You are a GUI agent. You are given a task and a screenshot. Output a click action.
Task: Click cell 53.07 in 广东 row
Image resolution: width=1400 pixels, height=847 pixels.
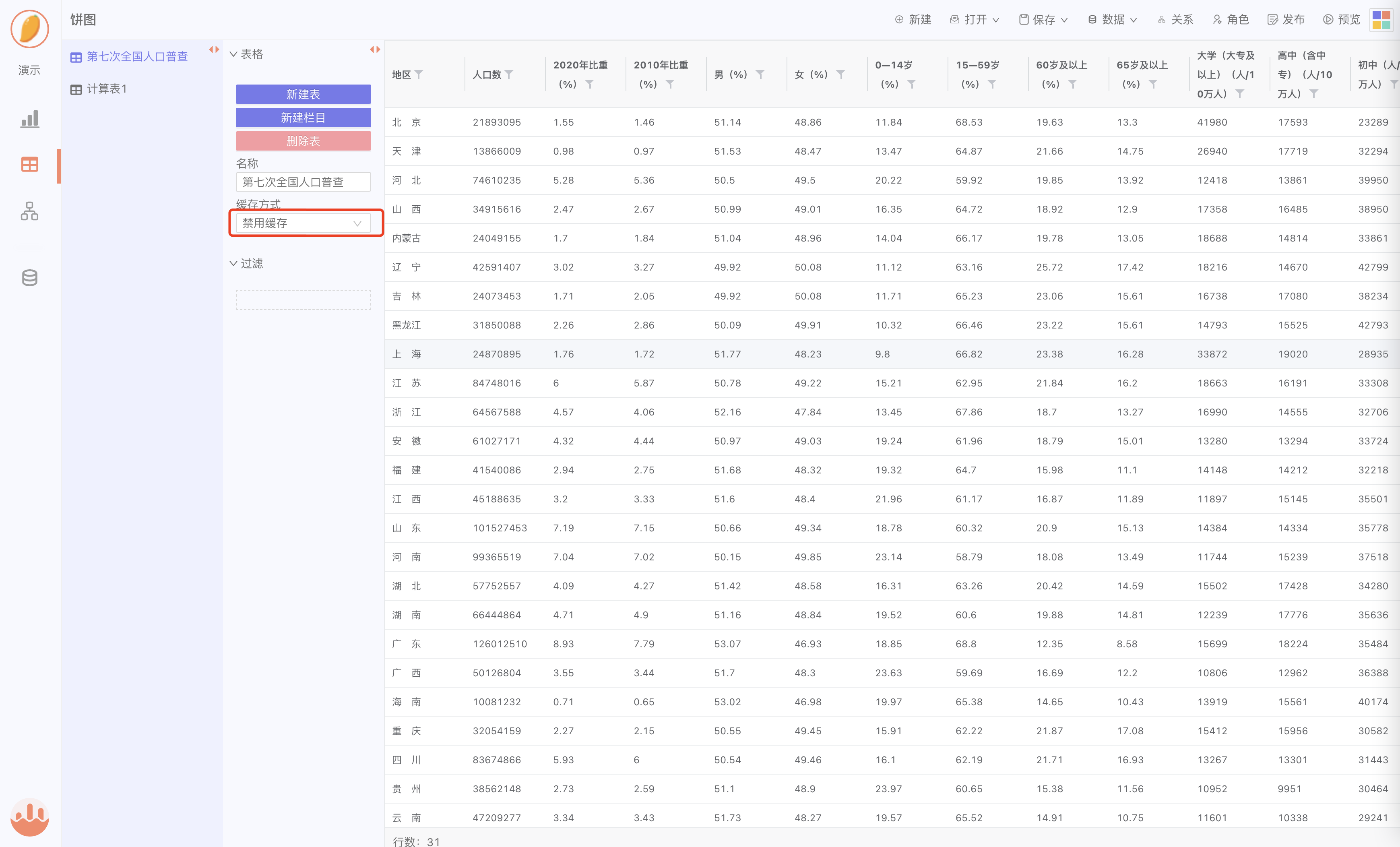click(728, 644)
